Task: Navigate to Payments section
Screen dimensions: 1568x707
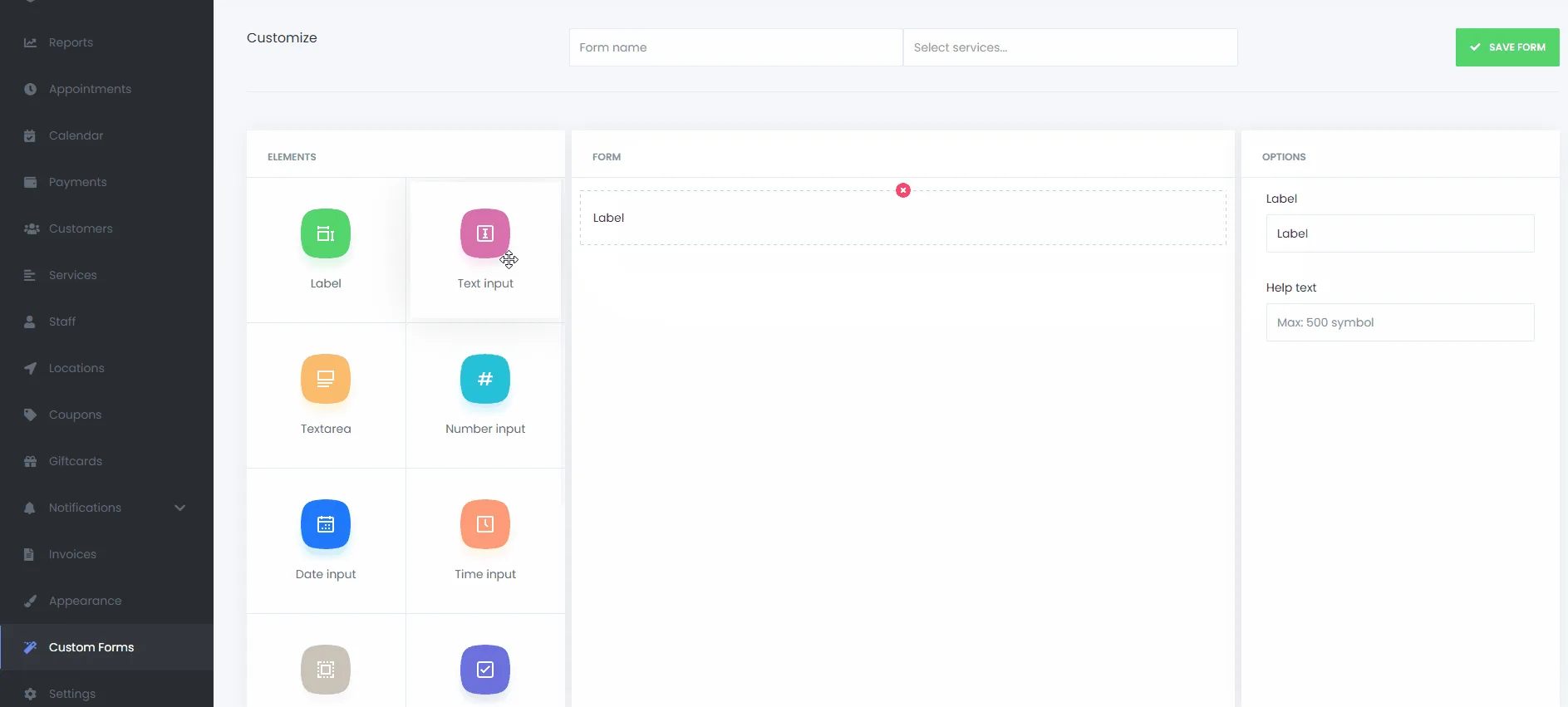Action: (78, 182)
